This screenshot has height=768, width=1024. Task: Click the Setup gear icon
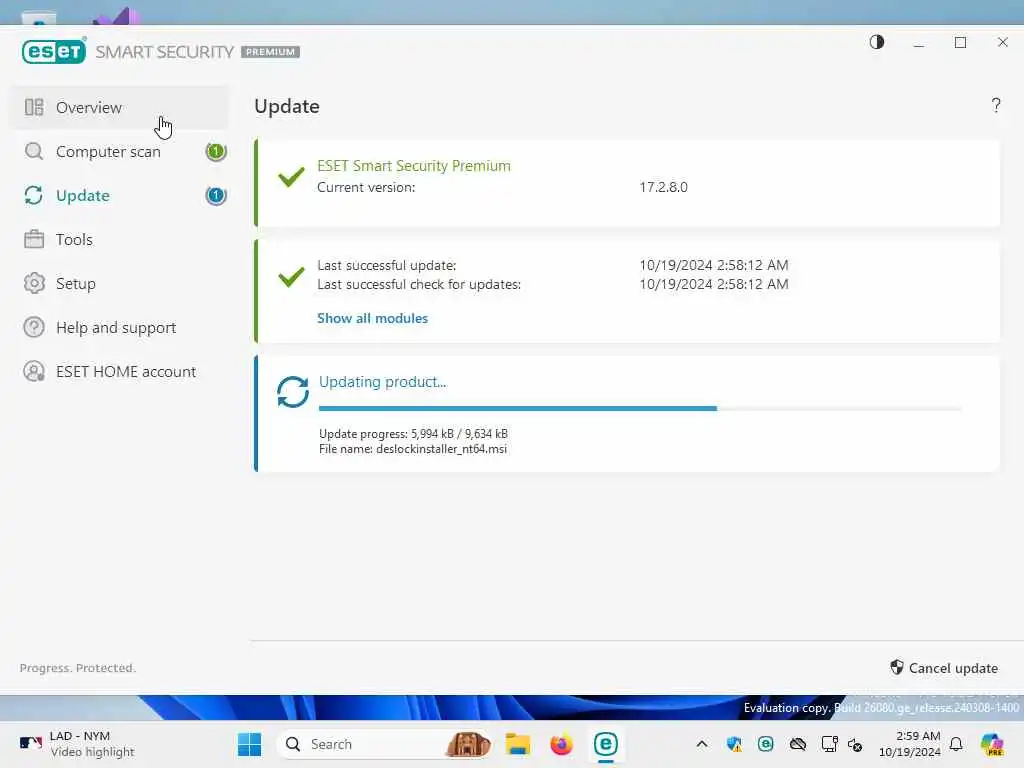34,283
